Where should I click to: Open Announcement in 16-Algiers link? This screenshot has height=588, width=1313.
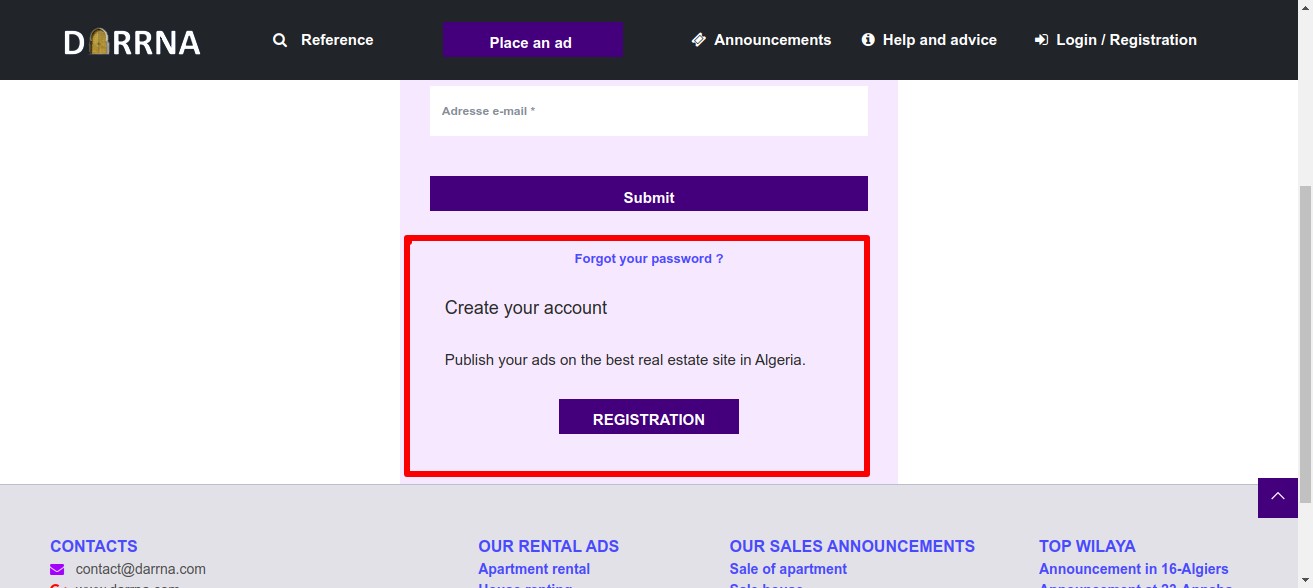pyautogui.click(x=1134, y=569)
